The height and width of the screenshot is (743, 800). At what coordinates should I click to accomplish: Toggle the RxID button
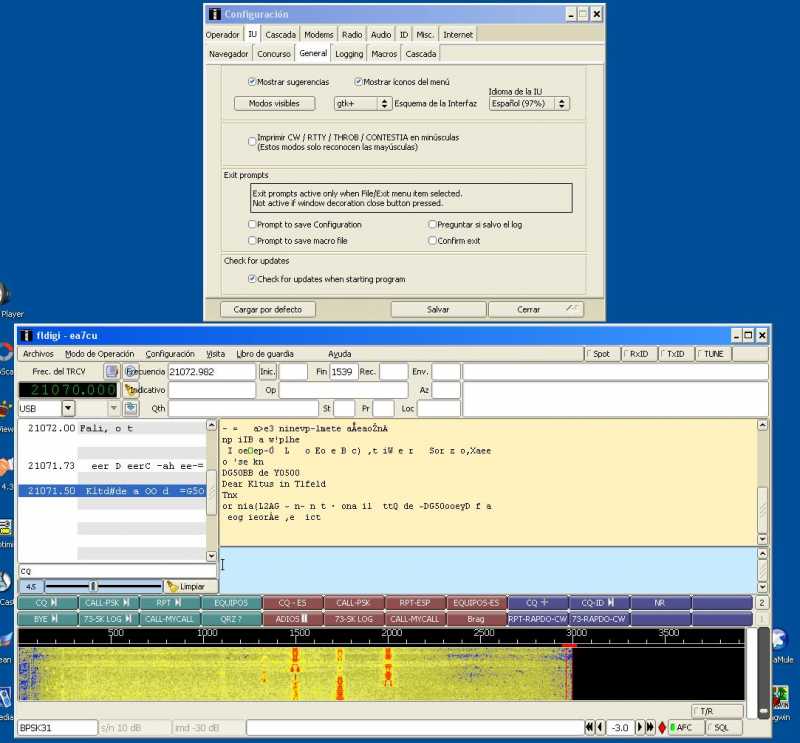coord(639,354)
